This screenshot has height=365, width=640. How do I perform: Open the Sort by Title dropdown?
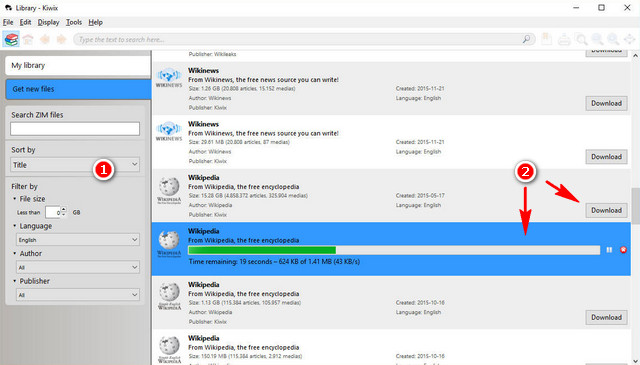tap(75, 165)
